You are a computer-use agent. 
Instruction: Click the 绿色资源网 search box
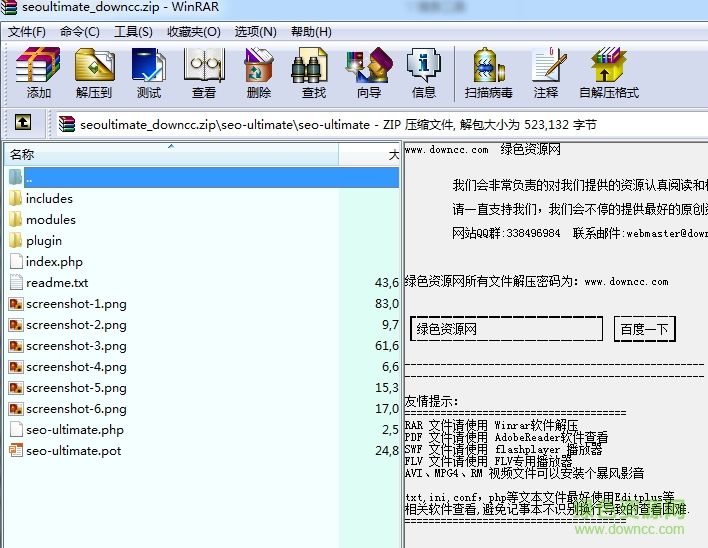(506, 329)
